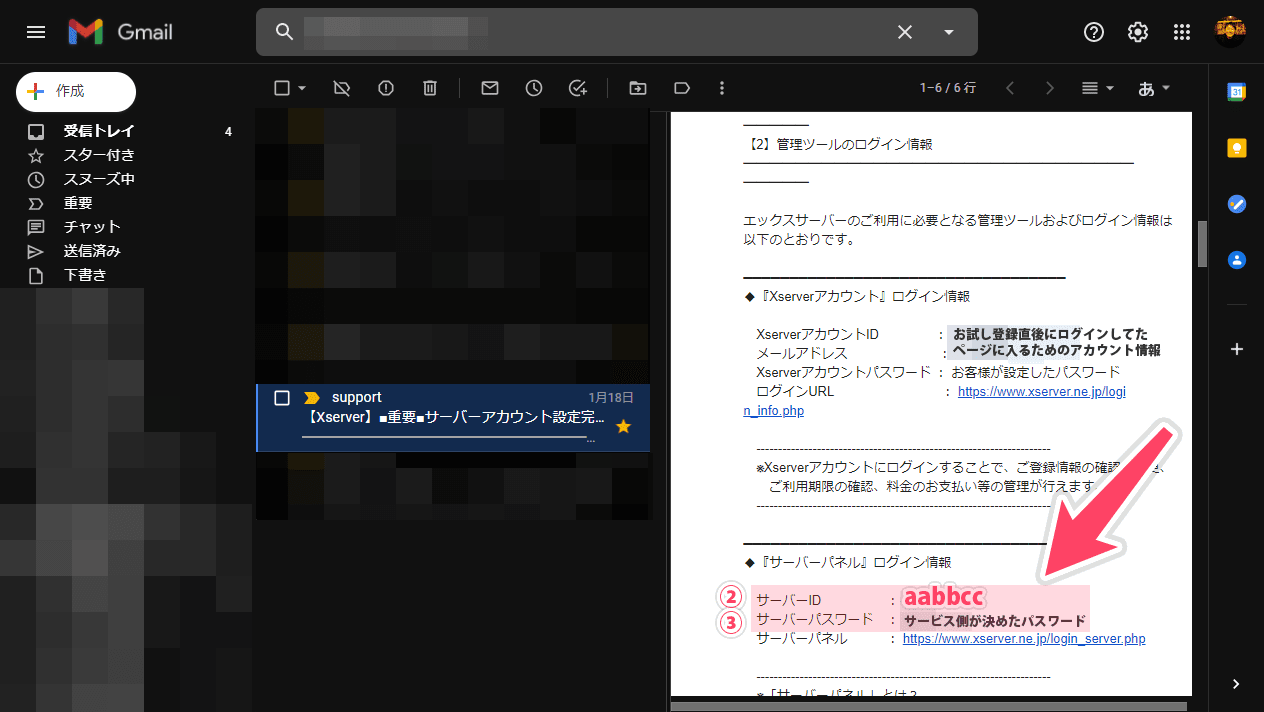Collapse side panel with chevron
Viewport: 1264px width, 712px height.
click(x=1237, y=684)
